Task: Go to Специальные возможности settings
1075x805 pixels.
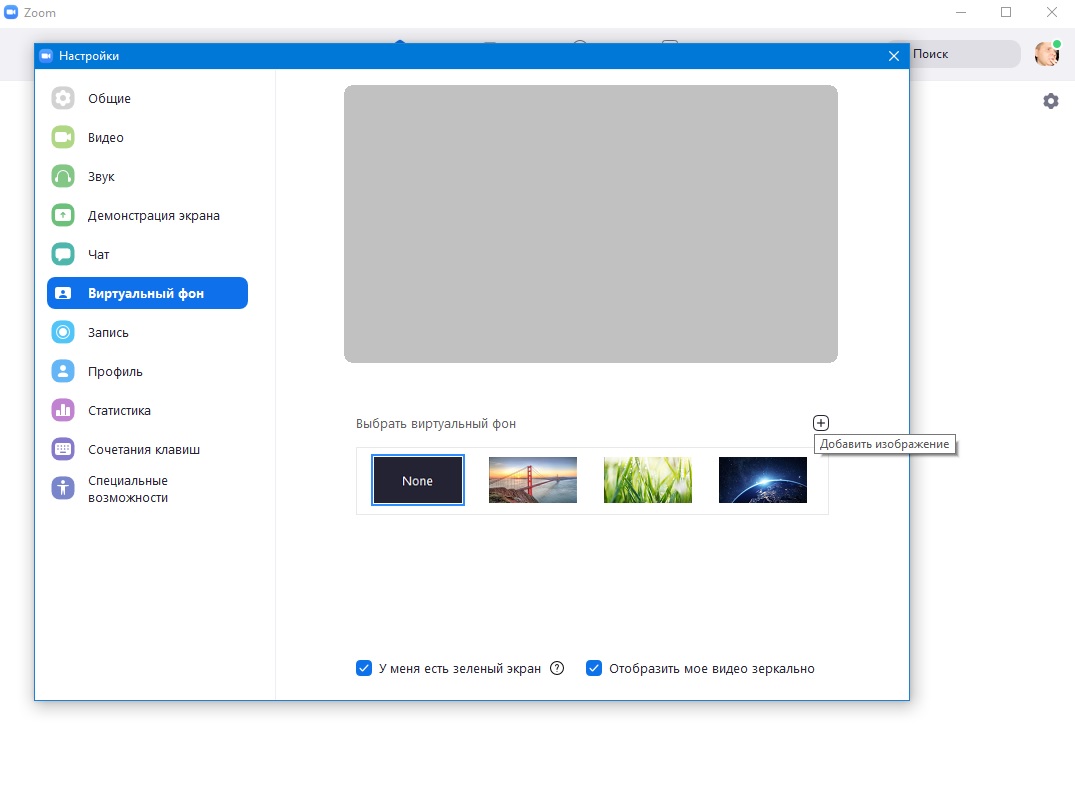Action: (127, 489)
